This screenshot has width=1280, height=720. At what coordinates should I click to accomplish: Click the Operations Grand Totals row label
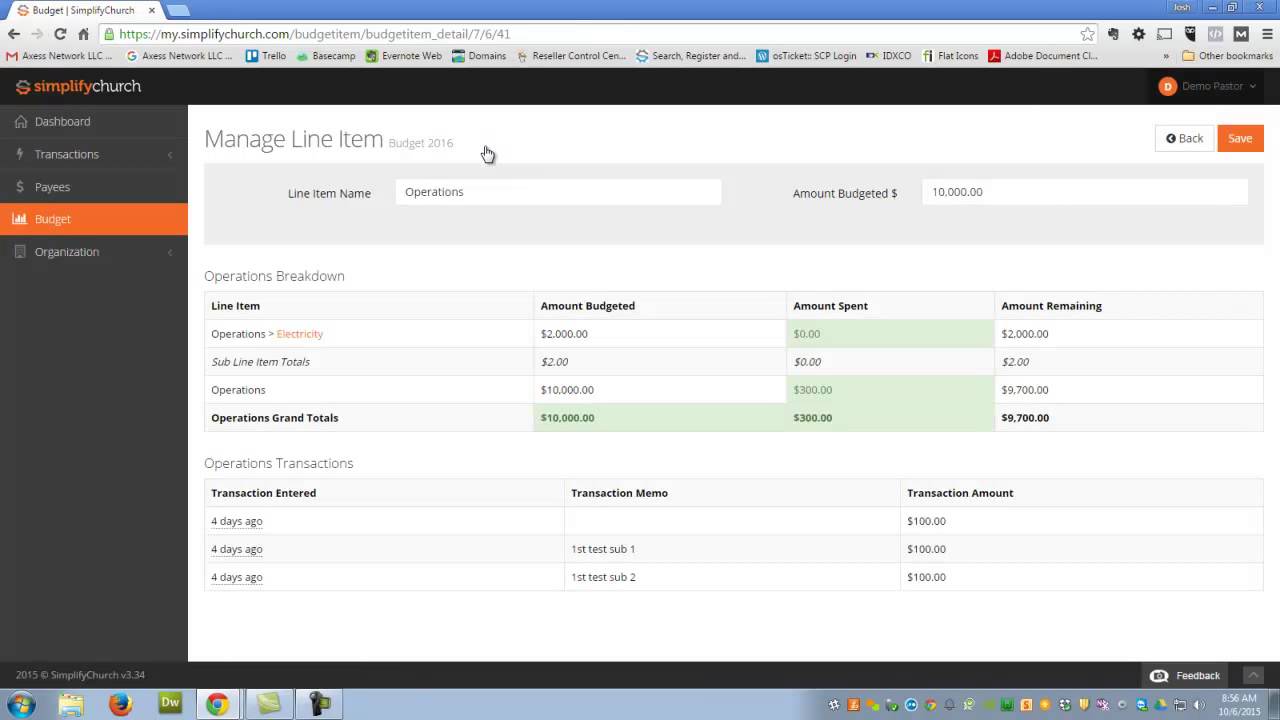click(x=275, y=418)
